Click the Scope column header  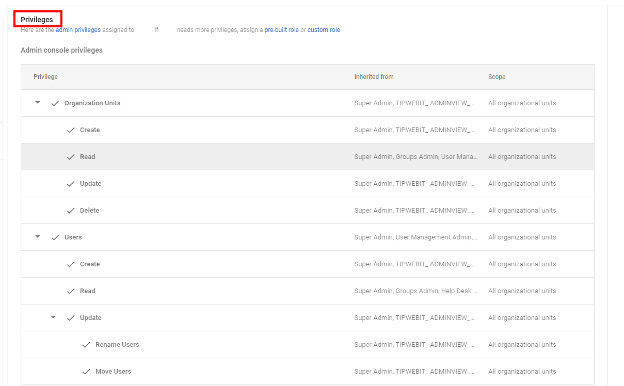tap(497, 76)
